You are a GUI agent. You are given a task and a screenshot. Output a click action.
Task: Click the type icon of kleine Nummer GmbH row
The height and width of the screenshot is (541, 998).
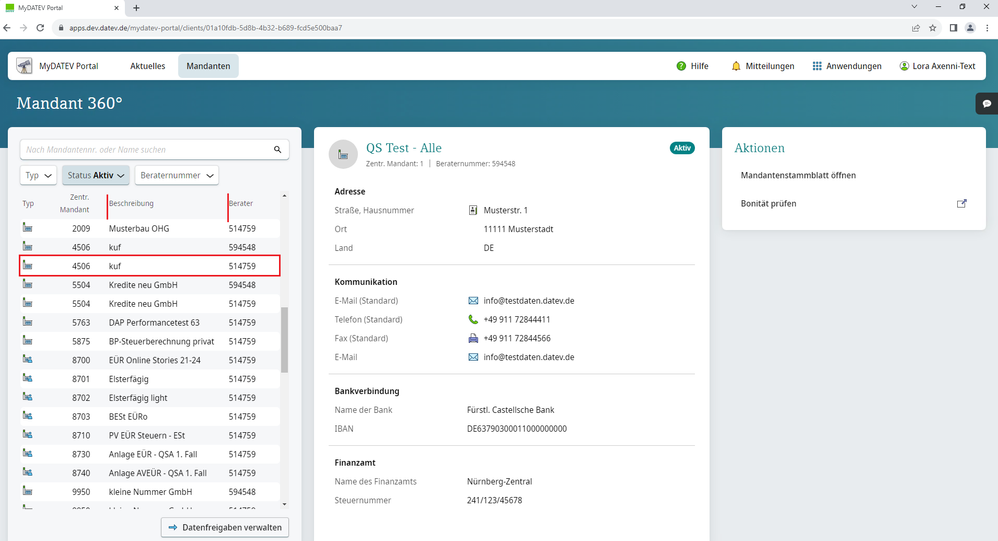click(x=28, y=491)
